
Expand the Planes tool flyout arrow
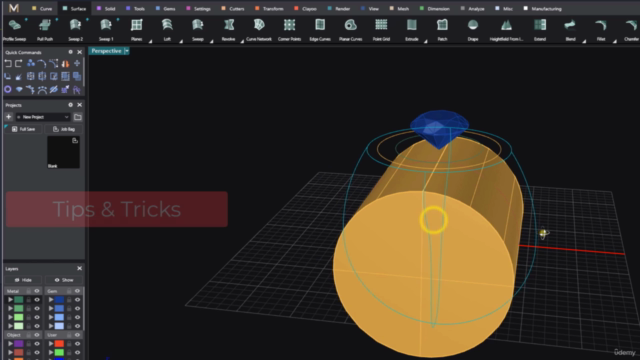click(150, 41)
